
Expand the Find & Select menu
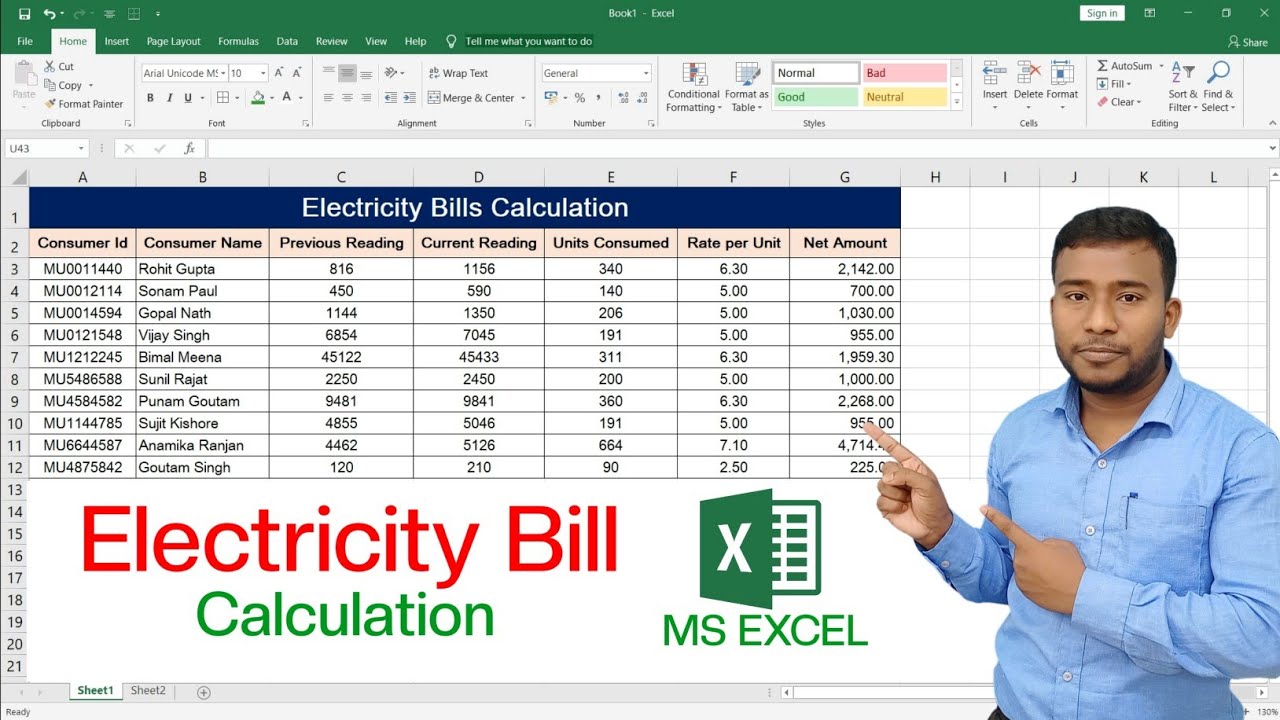click(x=1218, y=87)
